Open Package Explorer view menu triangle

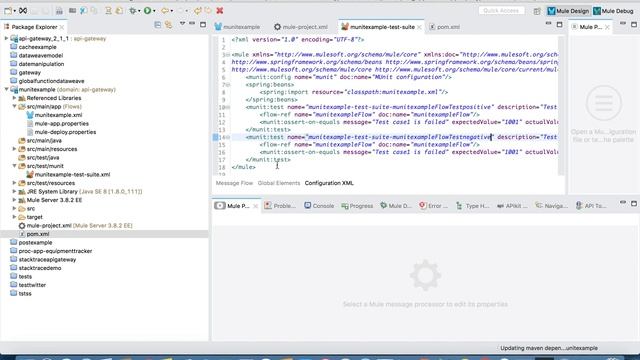coord(182,24)
